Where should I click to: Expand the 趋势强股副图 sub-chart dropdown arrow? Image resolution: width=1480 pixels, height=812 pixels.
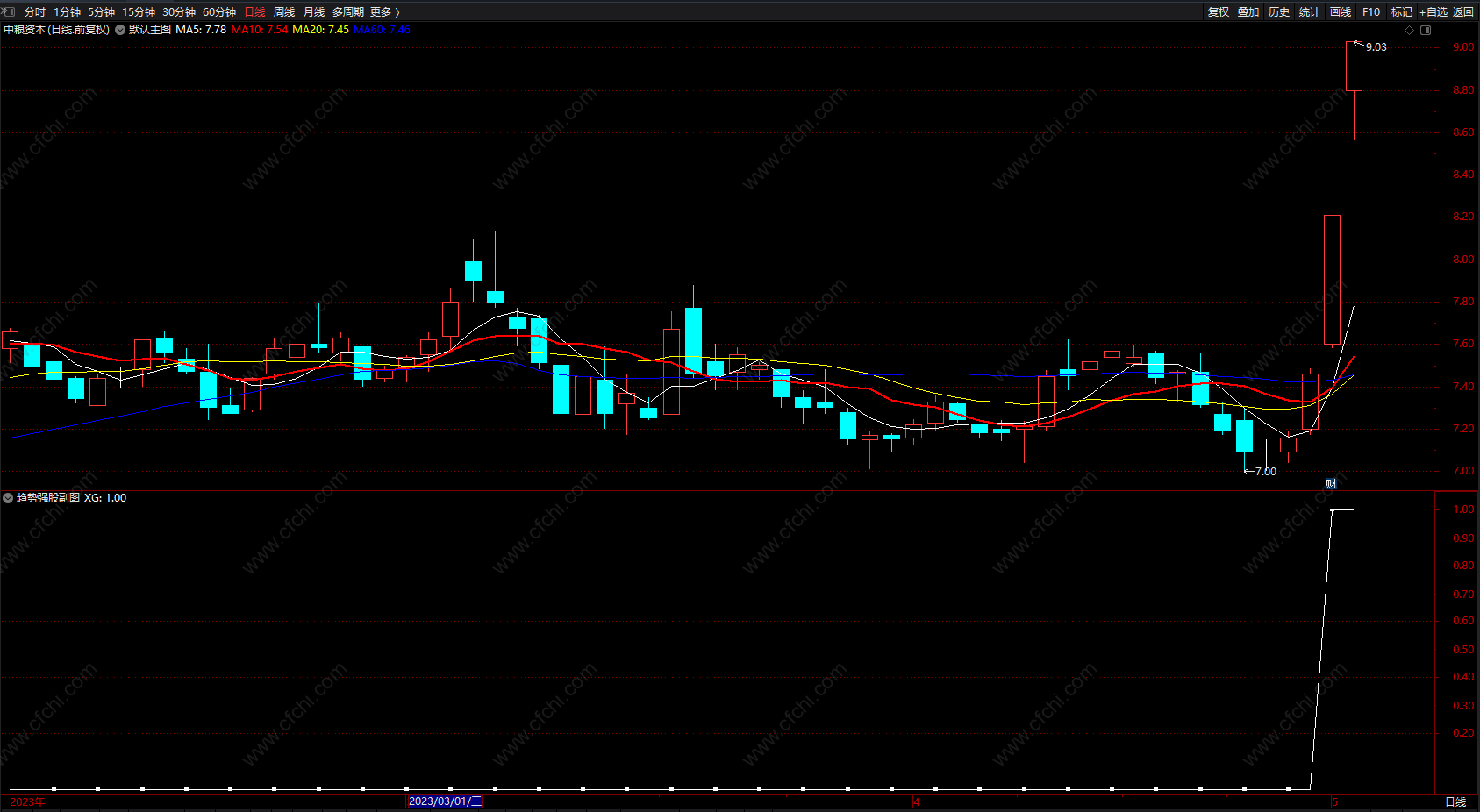8,498
